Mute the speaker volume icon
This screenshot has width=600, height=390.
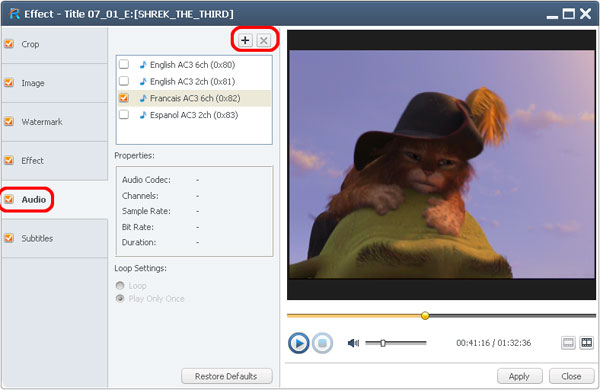coord(353,343)
